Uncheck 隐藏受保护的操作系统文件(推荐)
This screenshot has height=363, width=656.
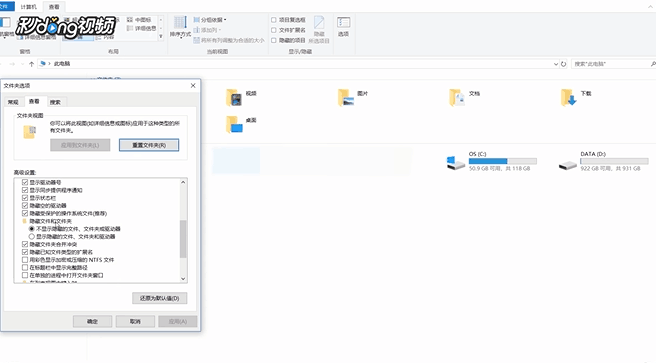[x=25, y=213]
